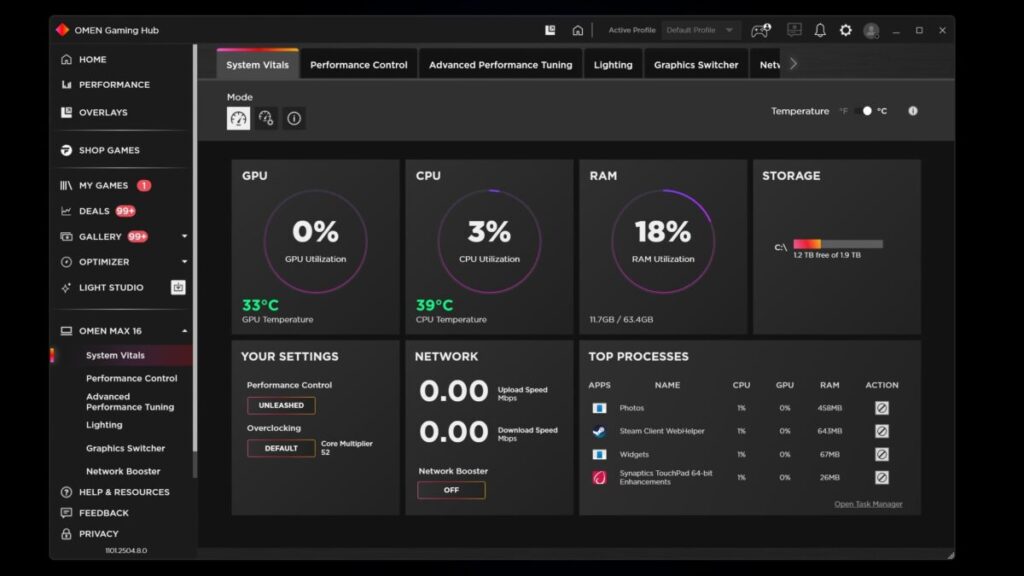Select Performance Control in the sidebar tree

click(131, 378)
